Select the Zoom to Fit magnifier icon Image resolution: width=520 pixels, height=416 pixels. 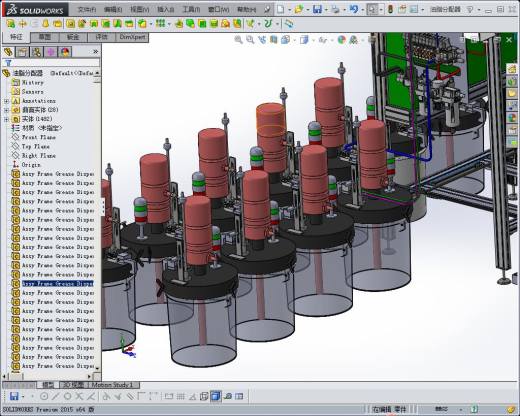point(238,40)
